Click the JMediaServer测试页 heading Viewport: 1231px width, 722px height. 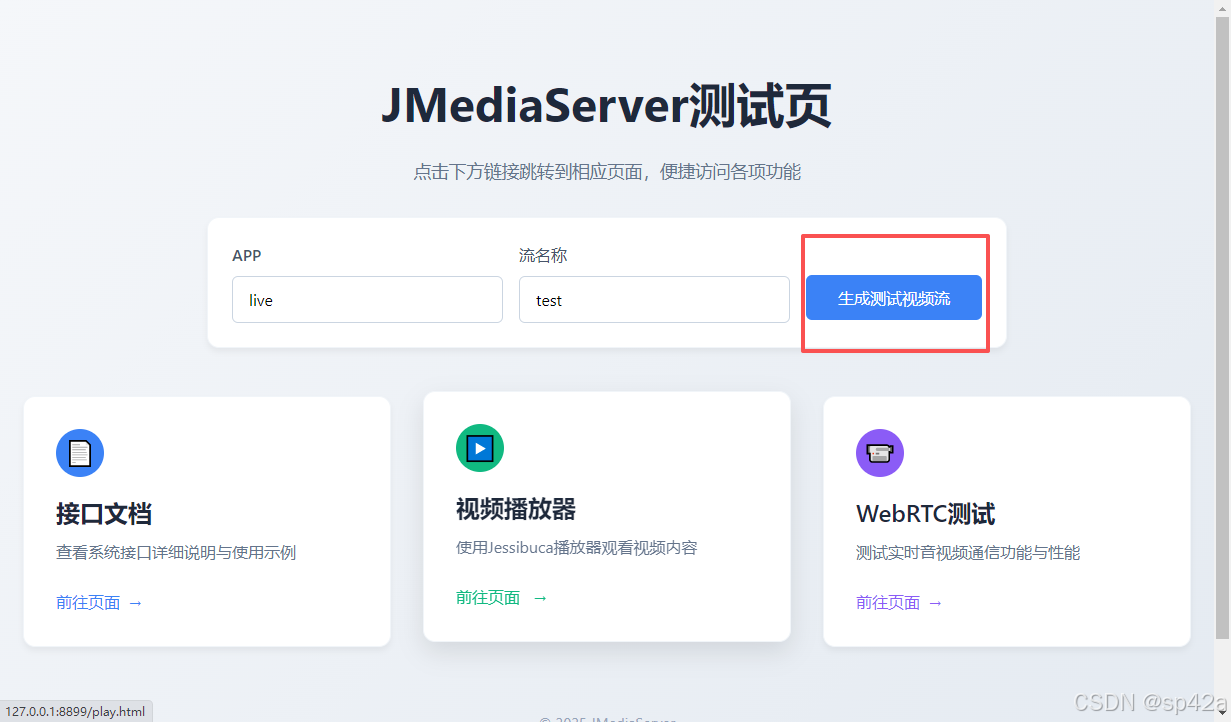click(606, 107)
